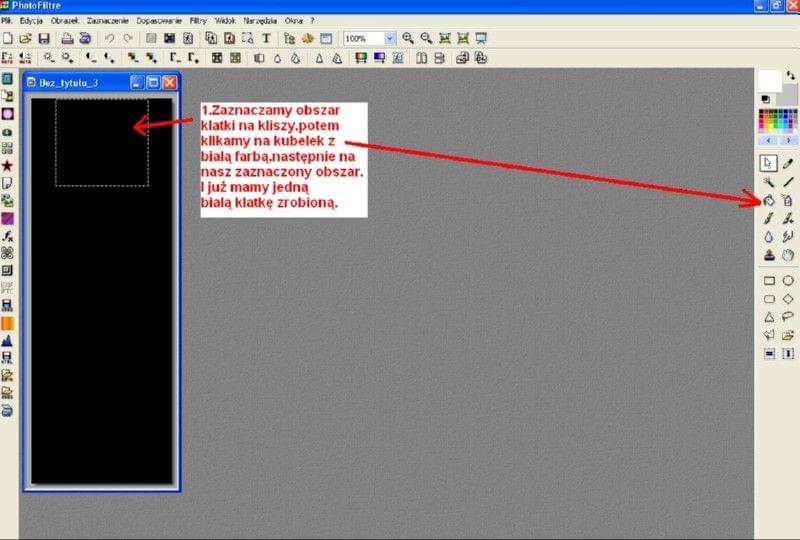Click the Scanner import icon

click(85, 38)
